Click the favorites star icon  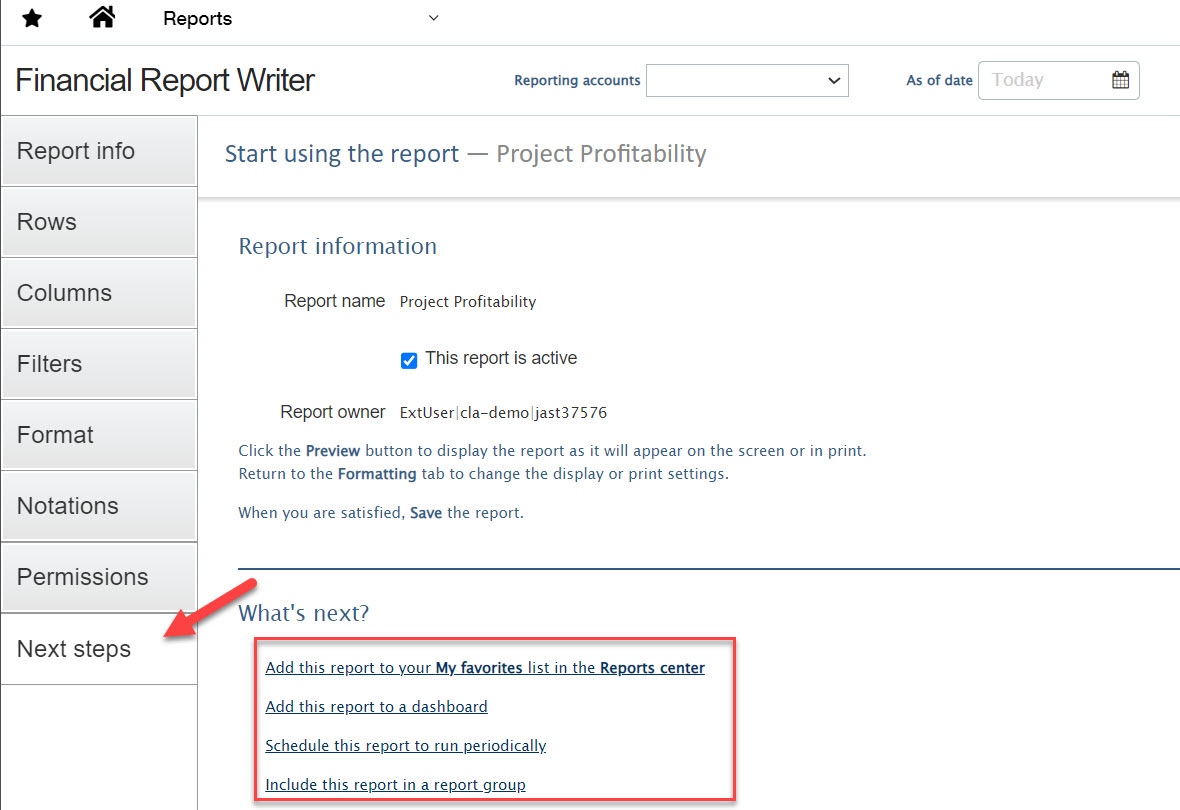click(32, 19)
